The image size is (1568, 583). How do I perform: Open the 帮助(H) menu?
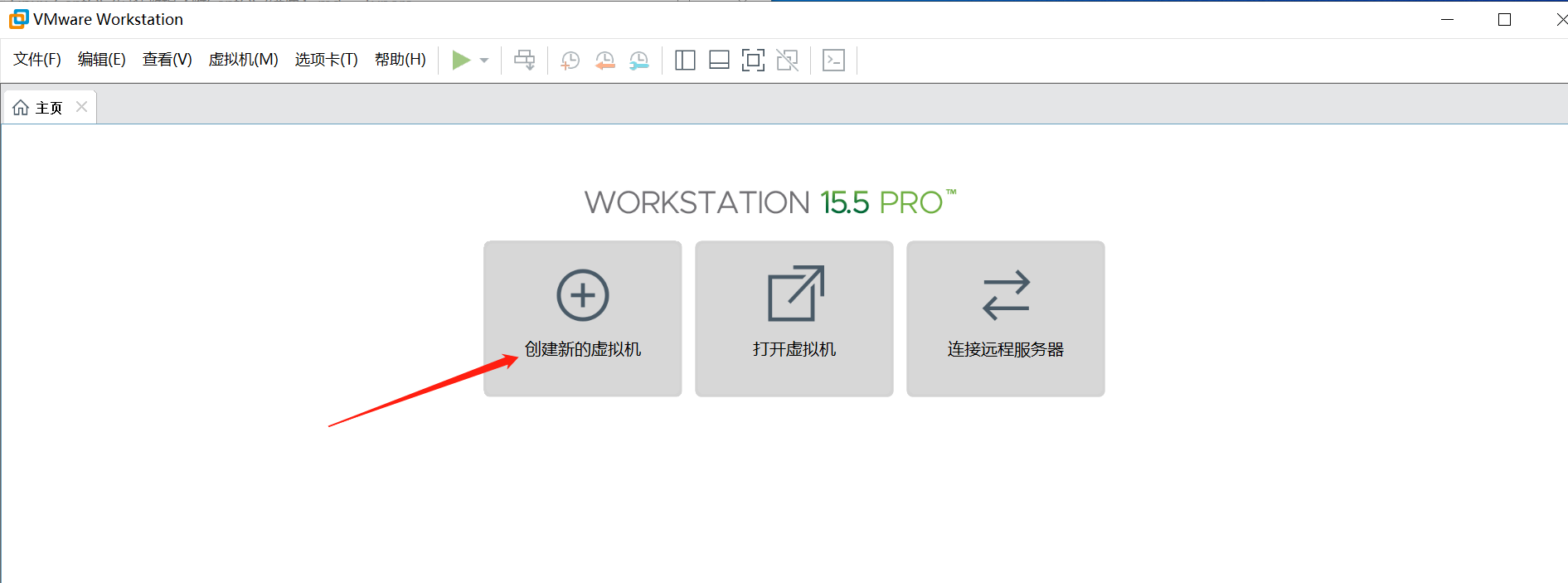pyautogui.click(x=400, y=60)
